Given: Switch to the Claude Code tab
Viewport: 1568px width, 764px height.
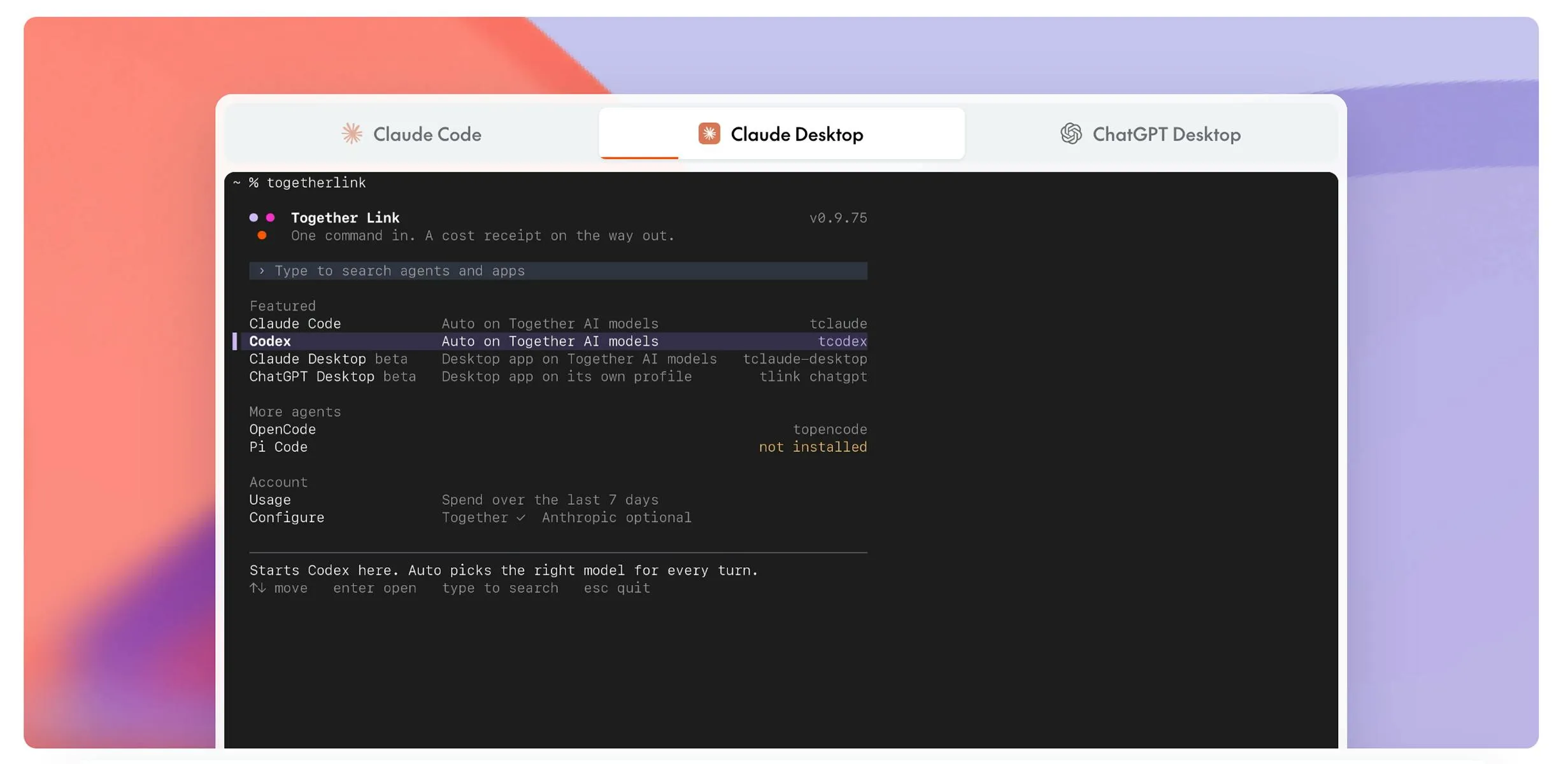Looking at the screenshot, I should [x=411, y=134].
